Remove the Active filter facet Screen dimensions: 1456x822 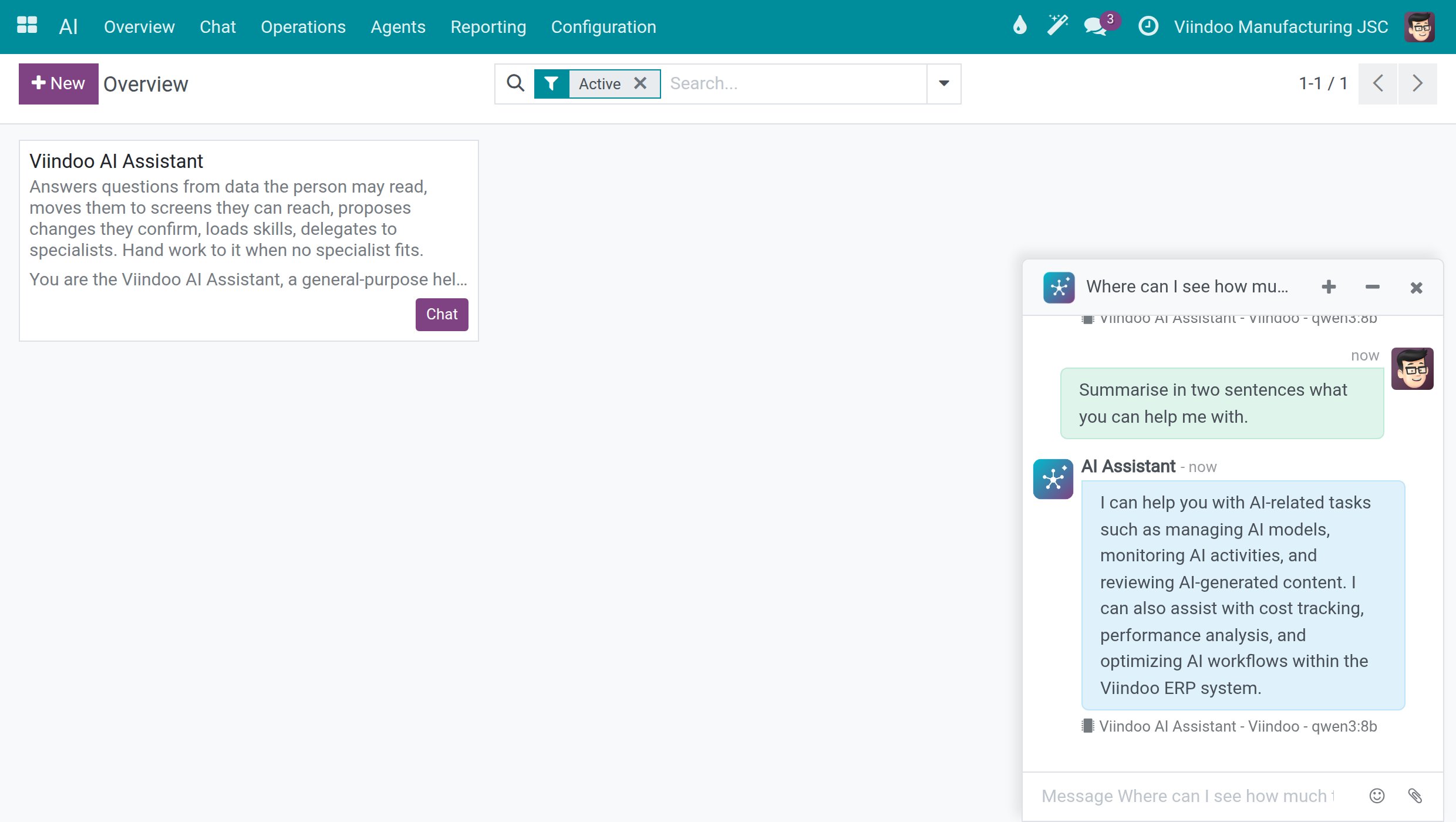coord(641,83)
